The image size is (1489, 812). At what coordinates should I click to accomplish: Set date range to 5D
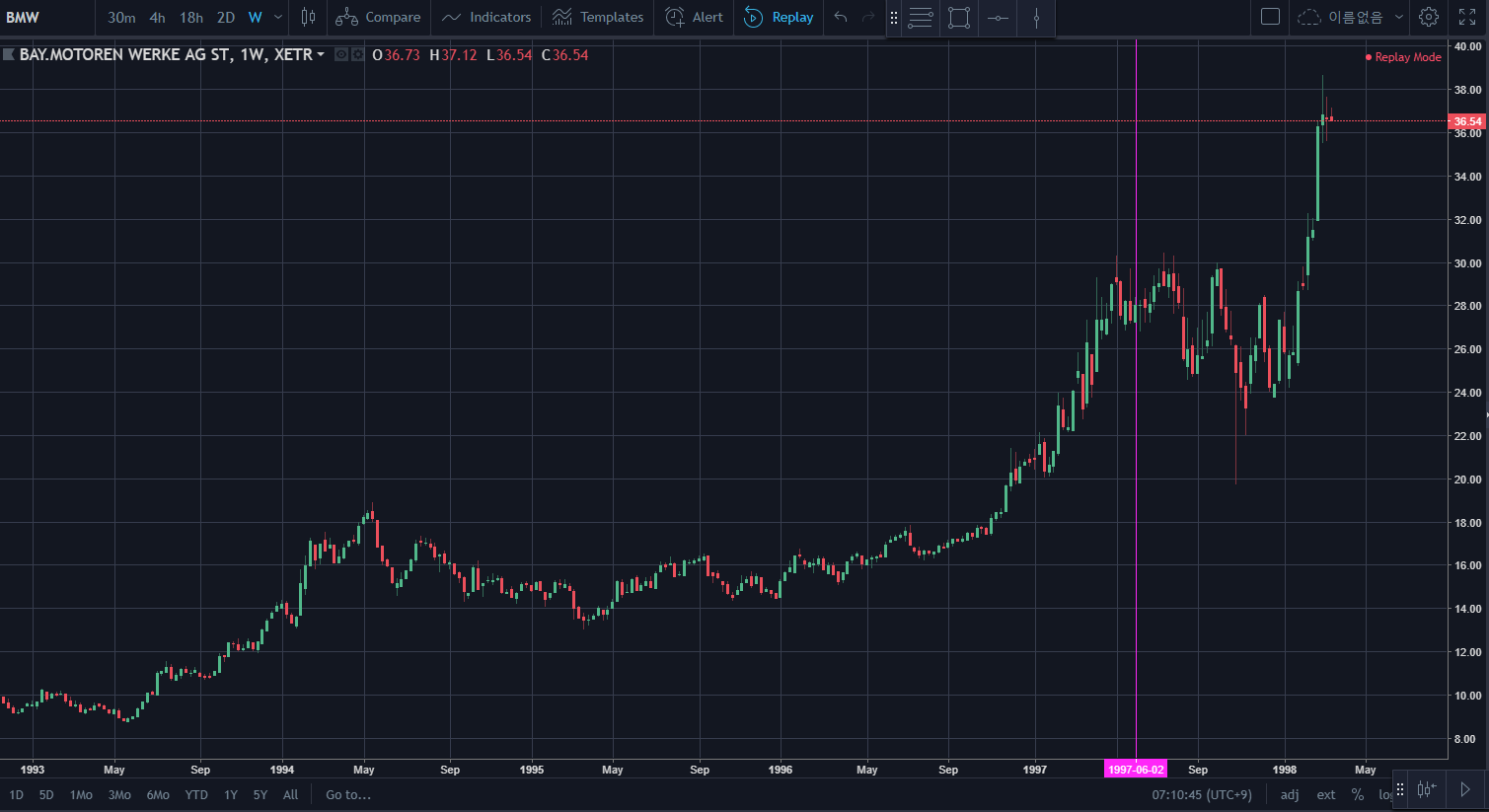(x=46, y=794)
